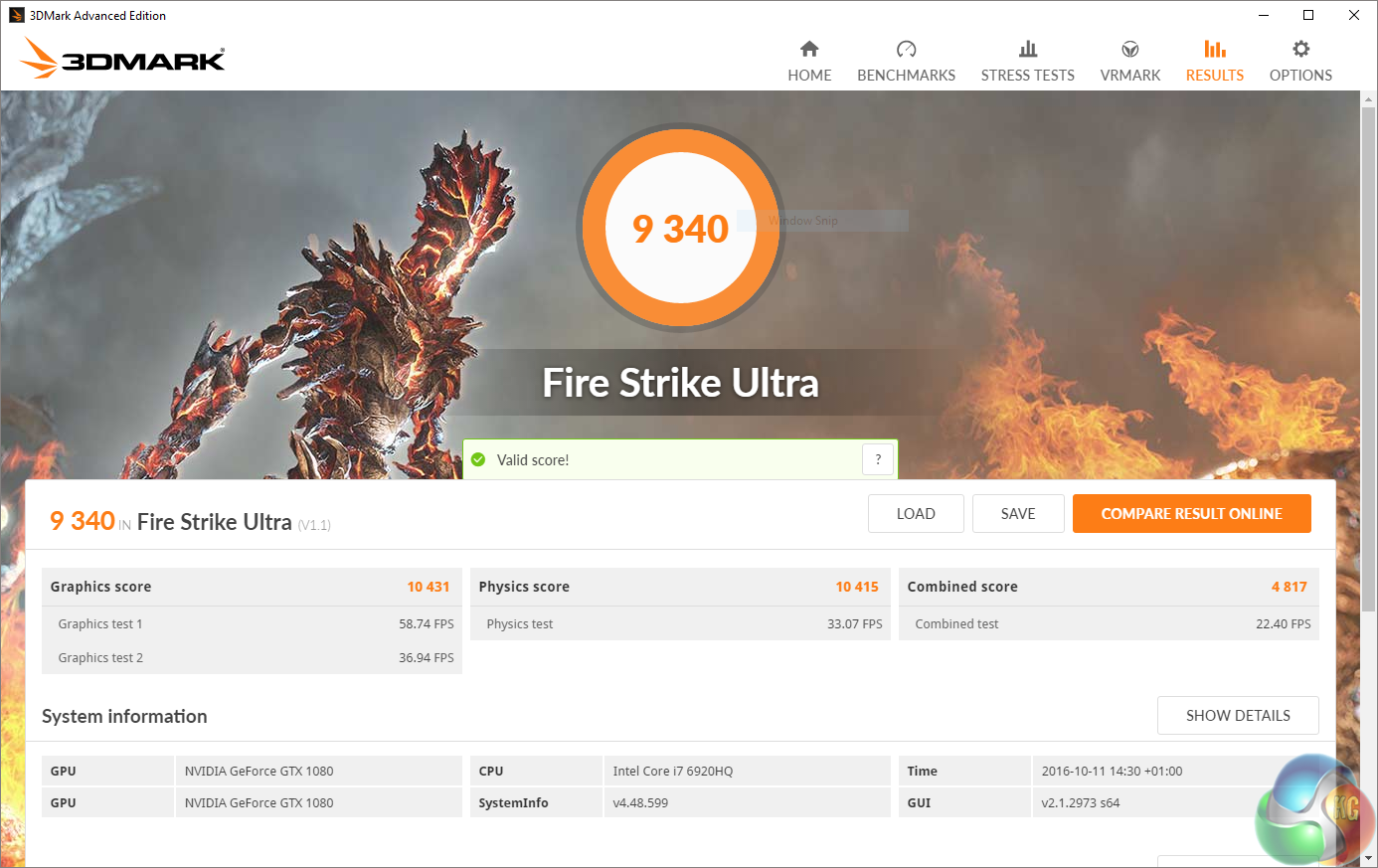The height and width of the screenshot is (868, 1378).
Task: Click the Combined test row
Action: [x=1109, y=623]
